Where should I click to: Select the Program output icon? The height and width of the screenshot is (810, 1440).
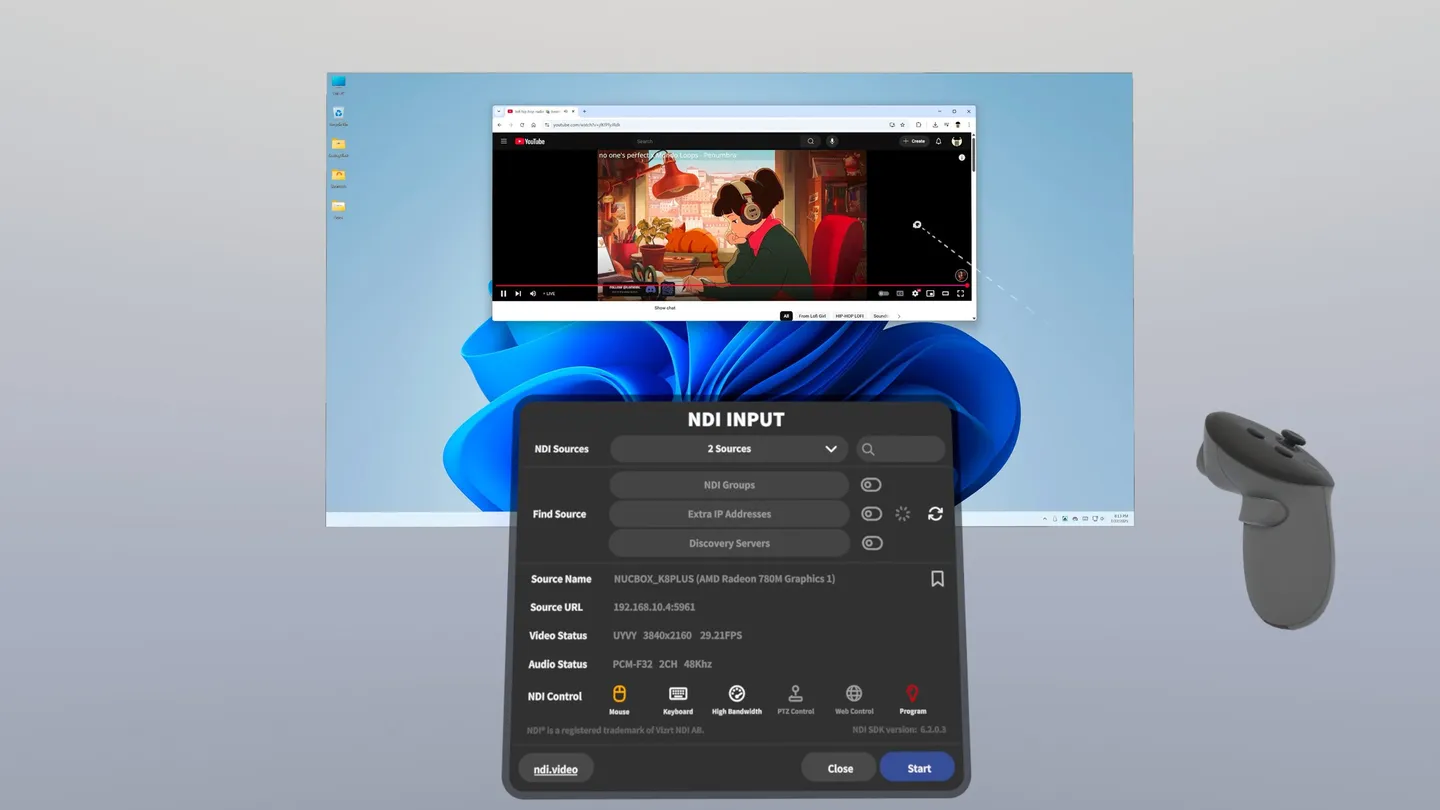tap(912, 695)
